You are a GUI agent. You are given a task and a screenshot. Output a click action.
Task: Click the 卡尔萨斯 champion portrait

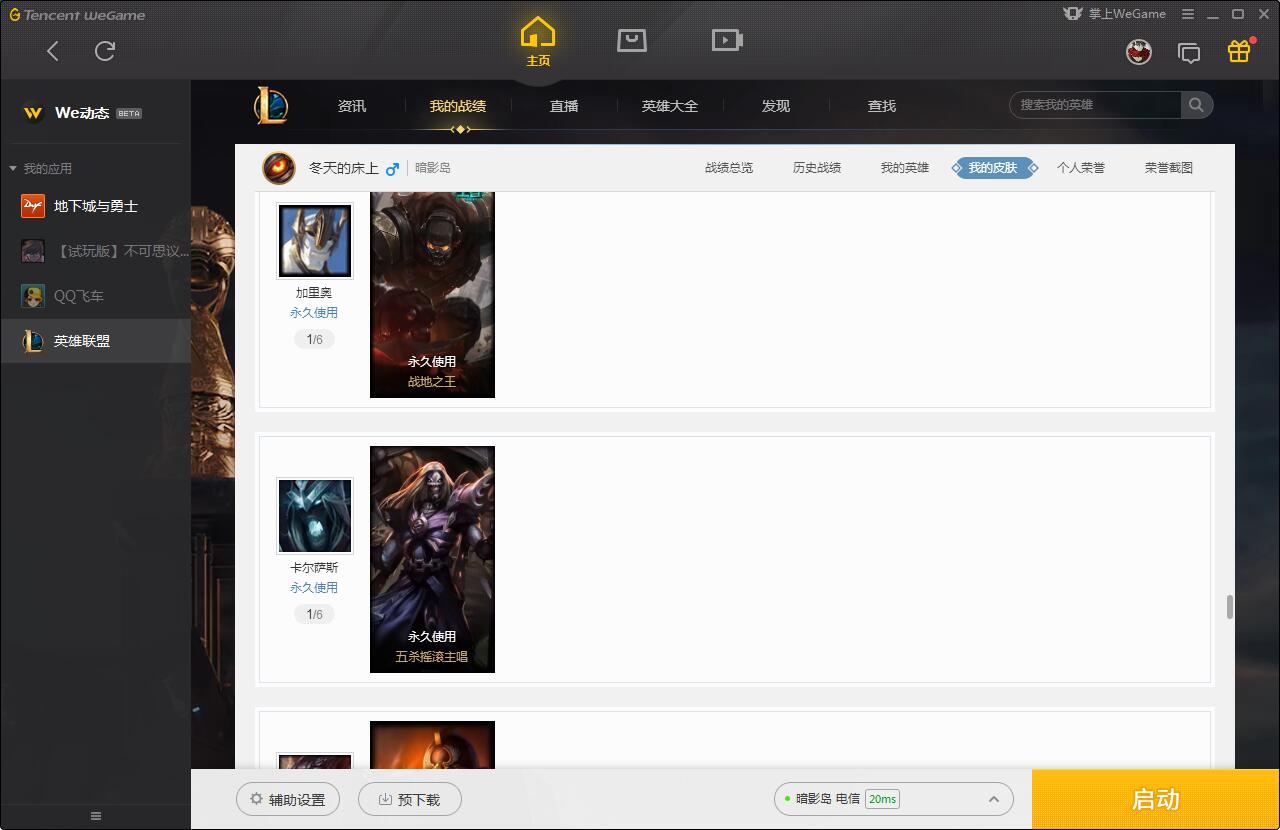tap(315, 516)
